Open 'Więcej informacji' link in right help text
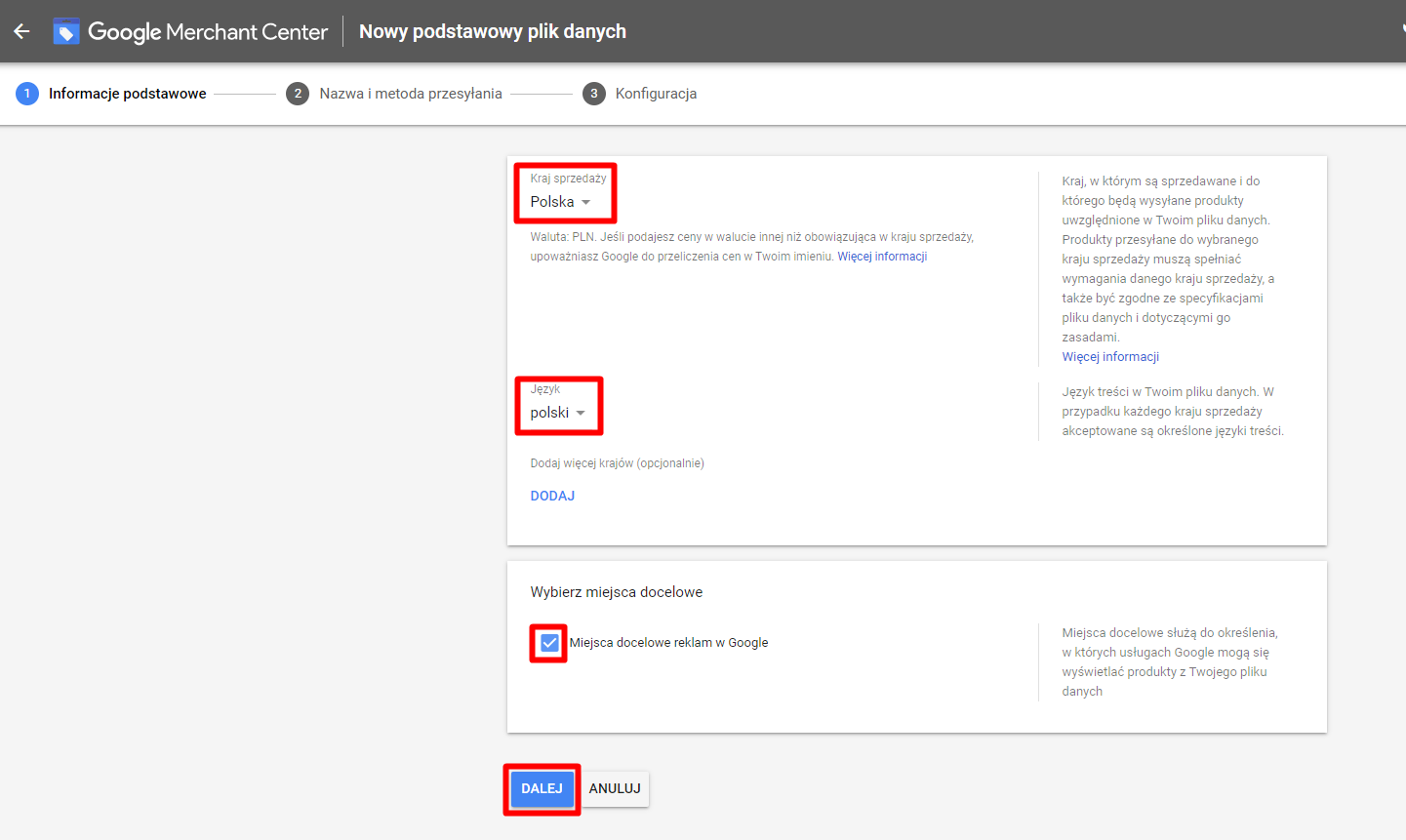The width and height of the screenshot is (1406, 840). (1110, 357)
